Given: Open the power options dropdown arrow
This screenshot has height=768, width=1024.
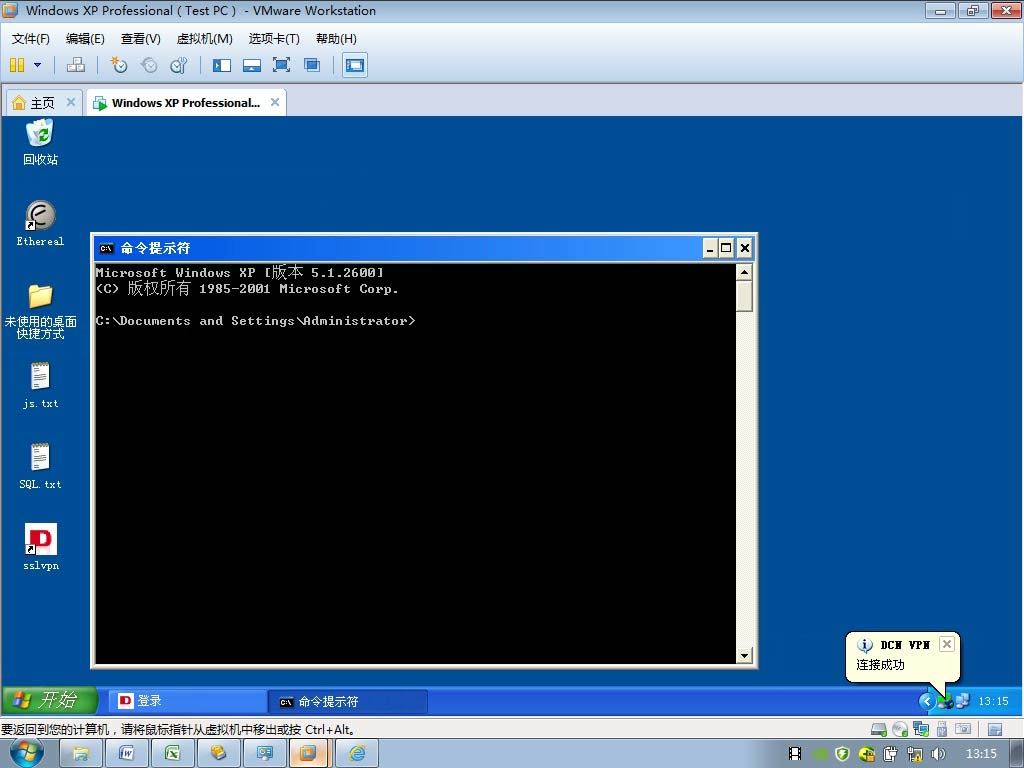Looking at the screenshot, I should (37, 65).
